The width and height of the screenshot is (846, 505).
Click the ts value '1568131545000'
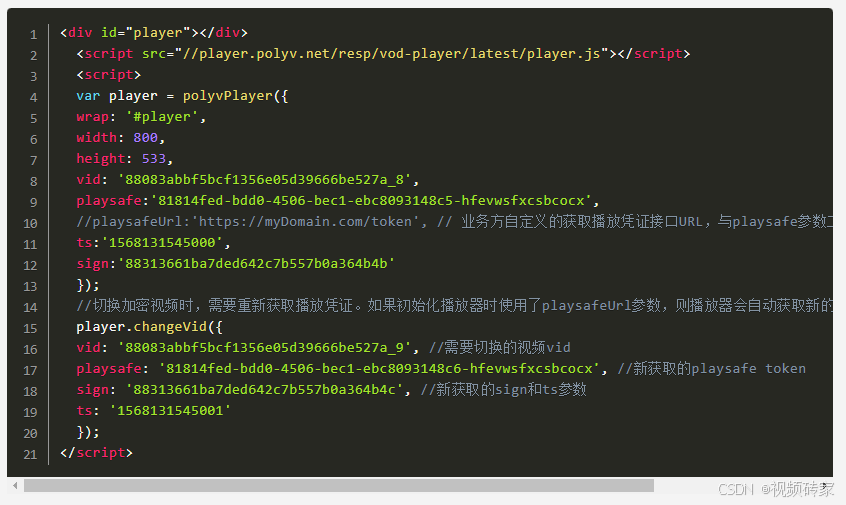162,243
